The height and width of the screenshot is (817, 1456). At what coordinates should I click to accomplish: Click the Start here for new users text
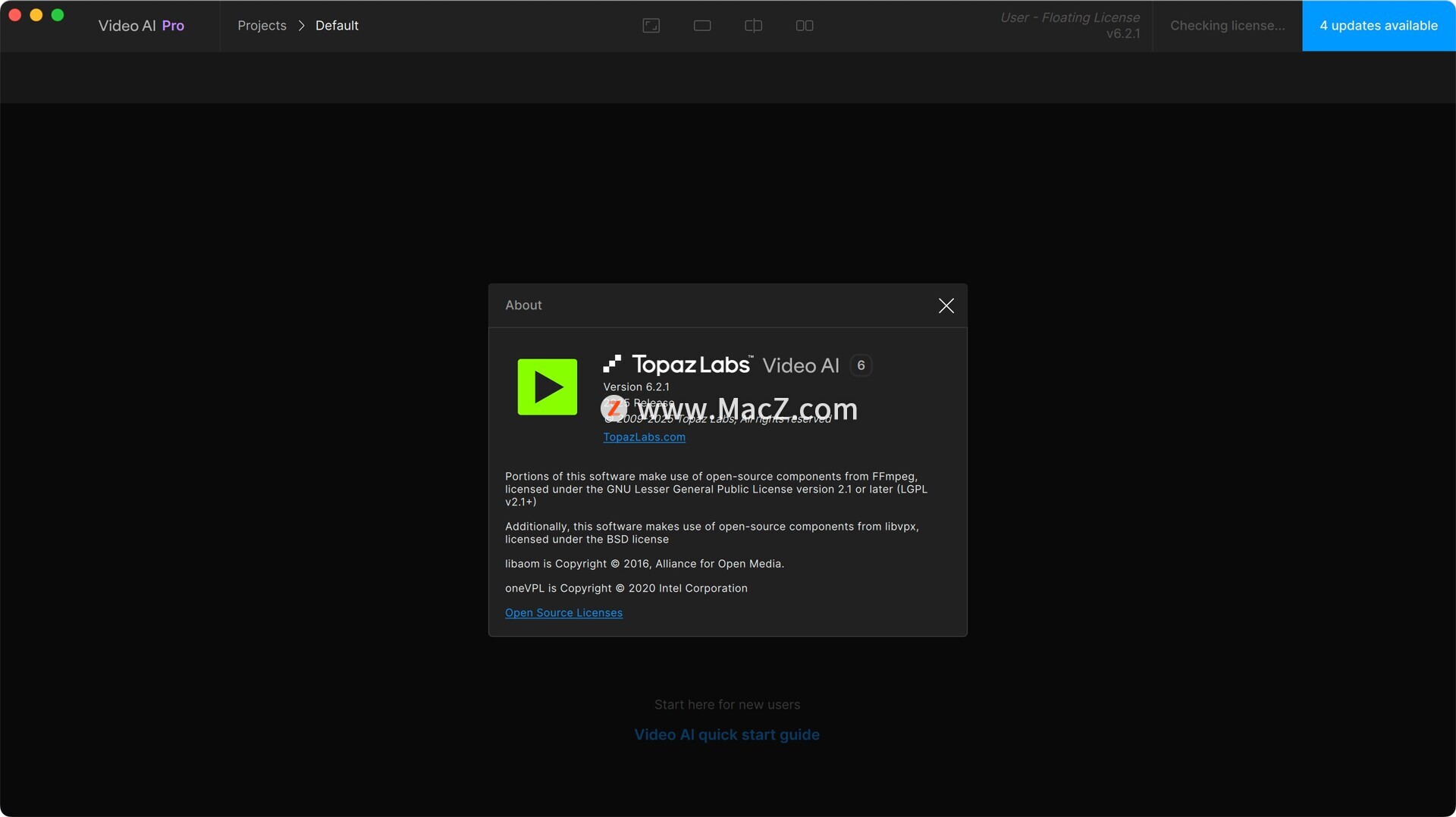coord(726,704)
